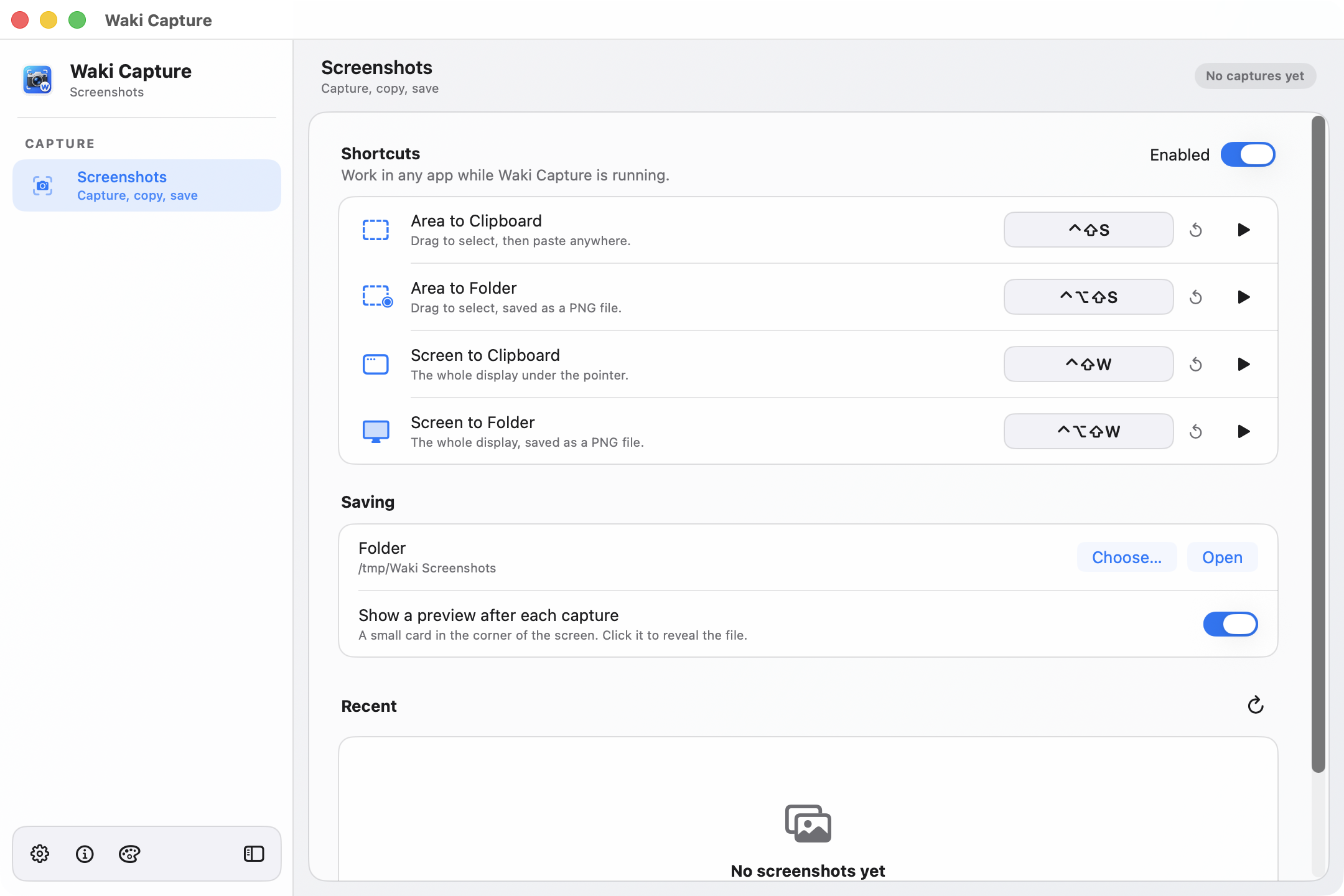This screenshot has height=896, width=1344.
Task: Click the Shortcuts section heading
Action: 380,154
